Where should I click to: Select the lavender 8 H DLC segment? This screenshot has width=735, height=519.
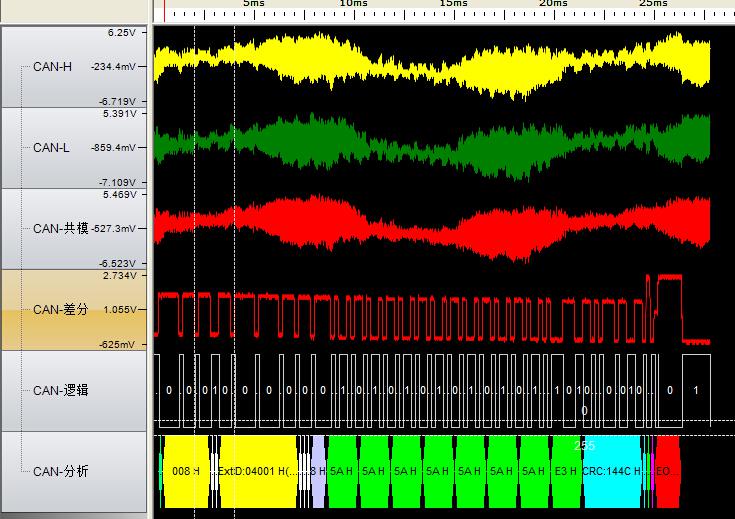318,471
